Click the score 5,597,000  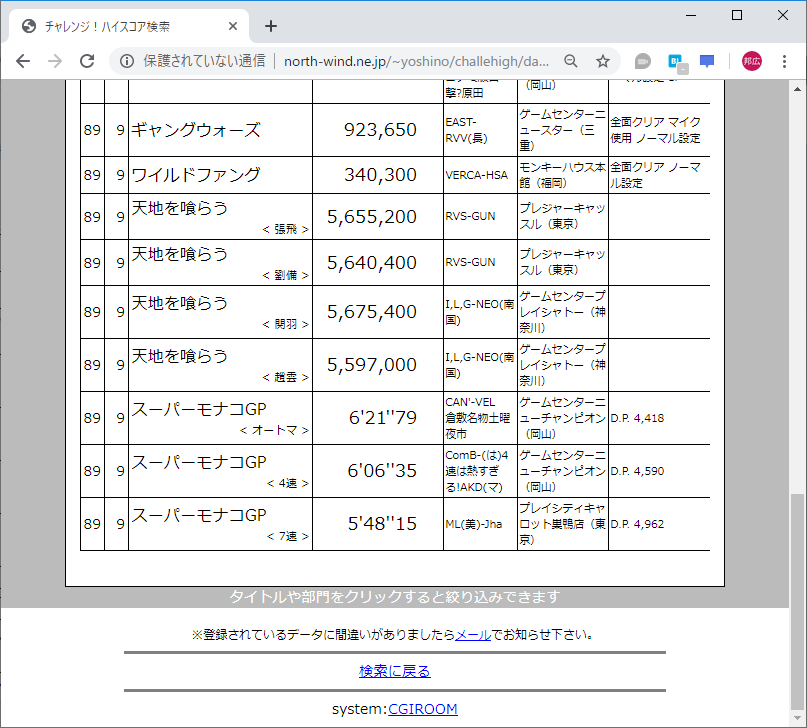372,364
